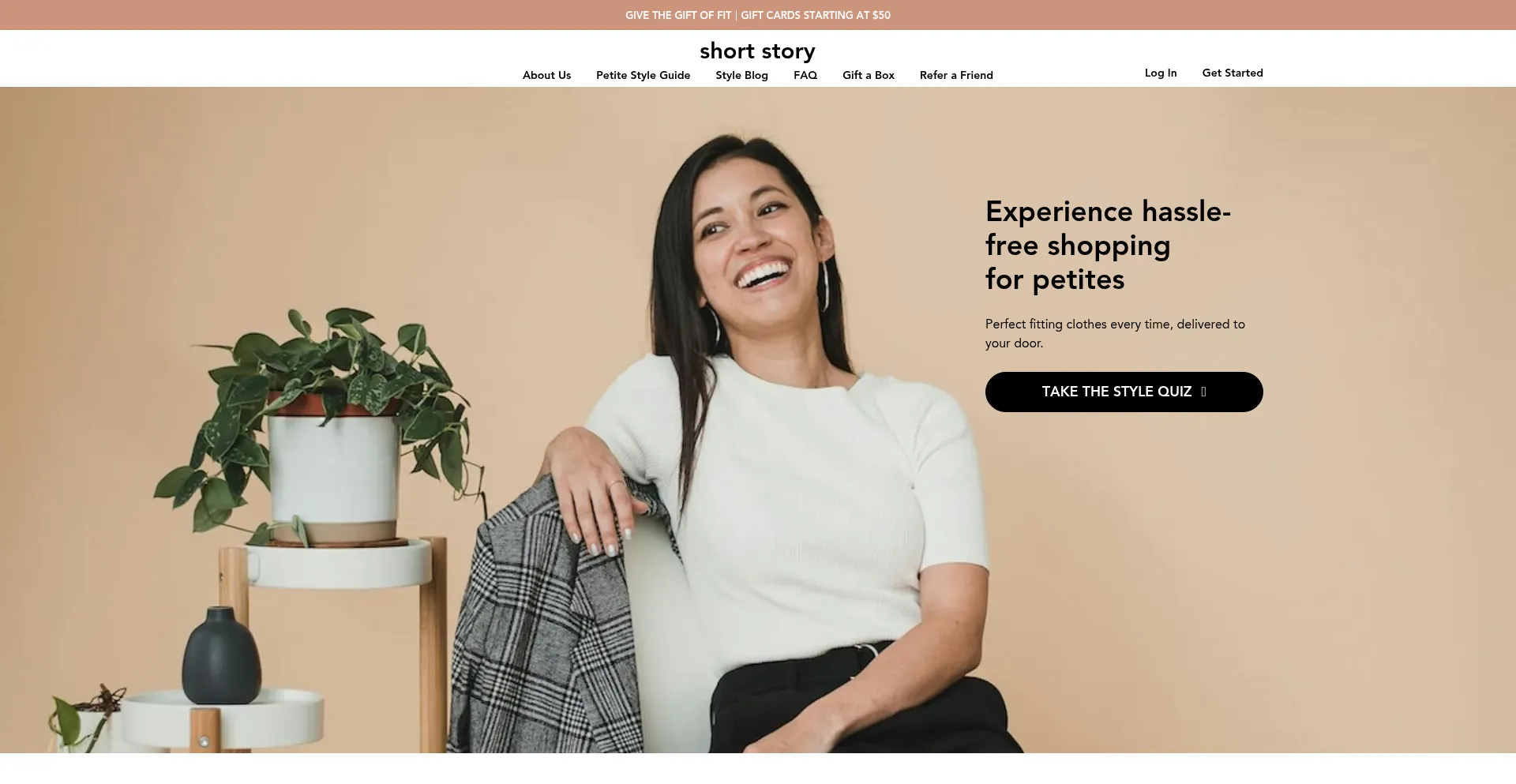Open the gift cards promo banner
Screen dimensions: 1516x784
tap(758, 15)
